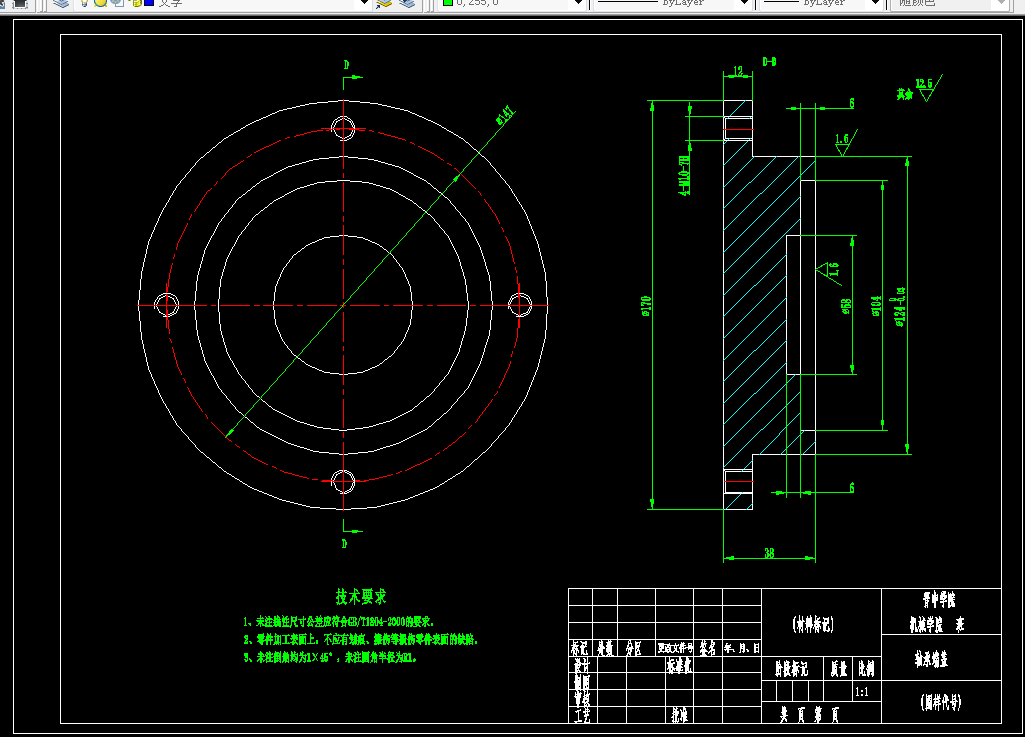Viewport: 1025px width, 737px height.
Task: Select the 1:1 scale value in title block
Action: (862, 692)
